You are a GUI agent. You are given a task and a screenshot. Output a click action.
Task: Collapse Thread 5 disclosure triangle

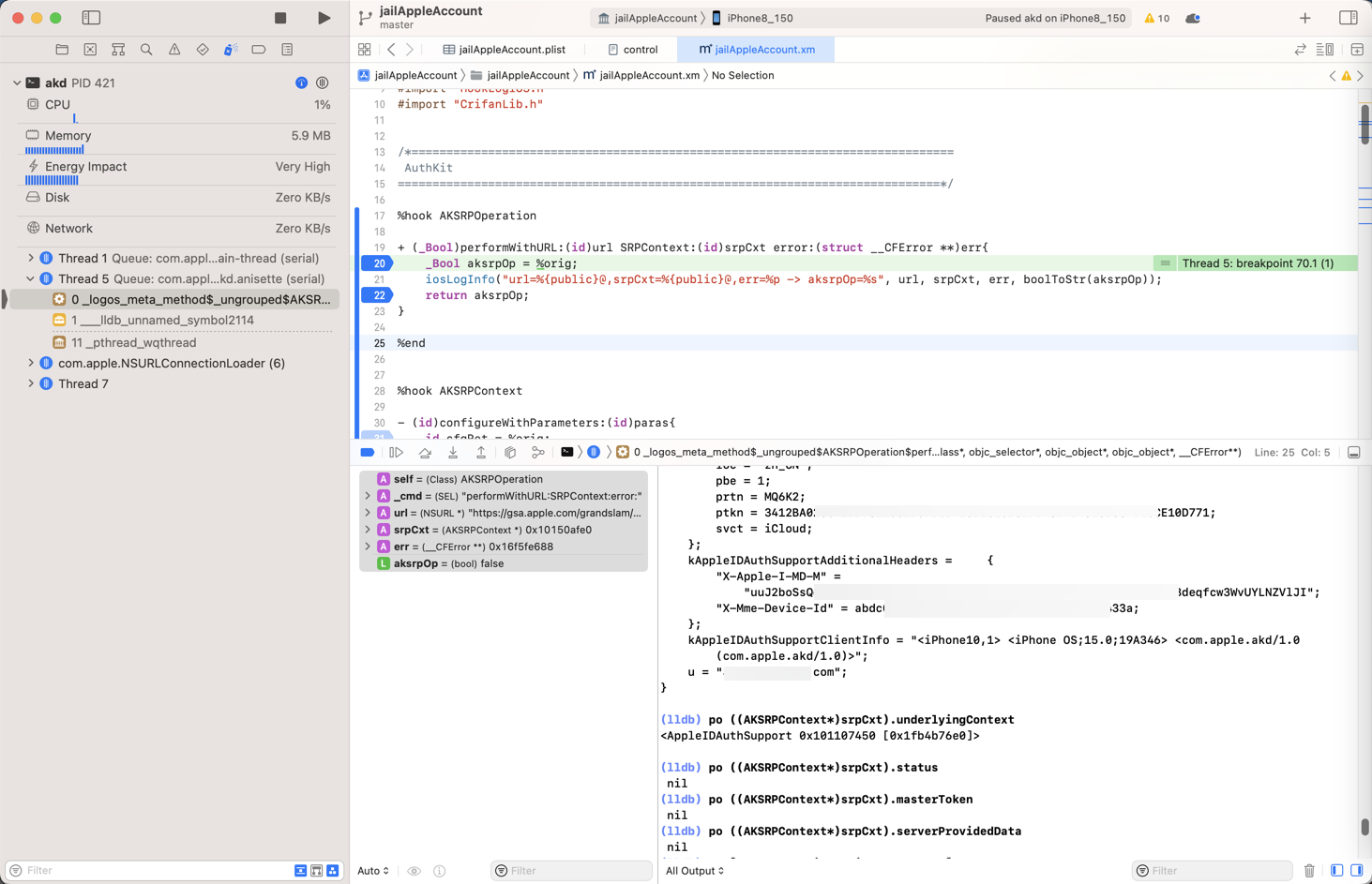tap(31, 278)
